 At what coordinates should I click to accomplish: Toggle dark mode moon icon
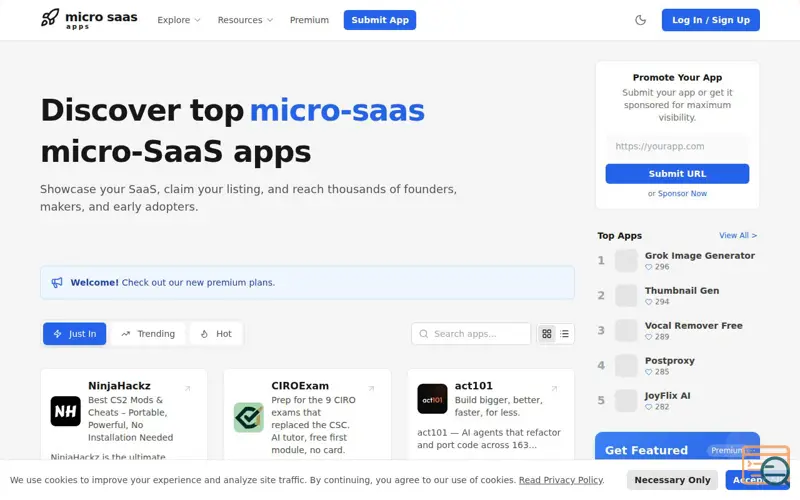click(640, 20)
